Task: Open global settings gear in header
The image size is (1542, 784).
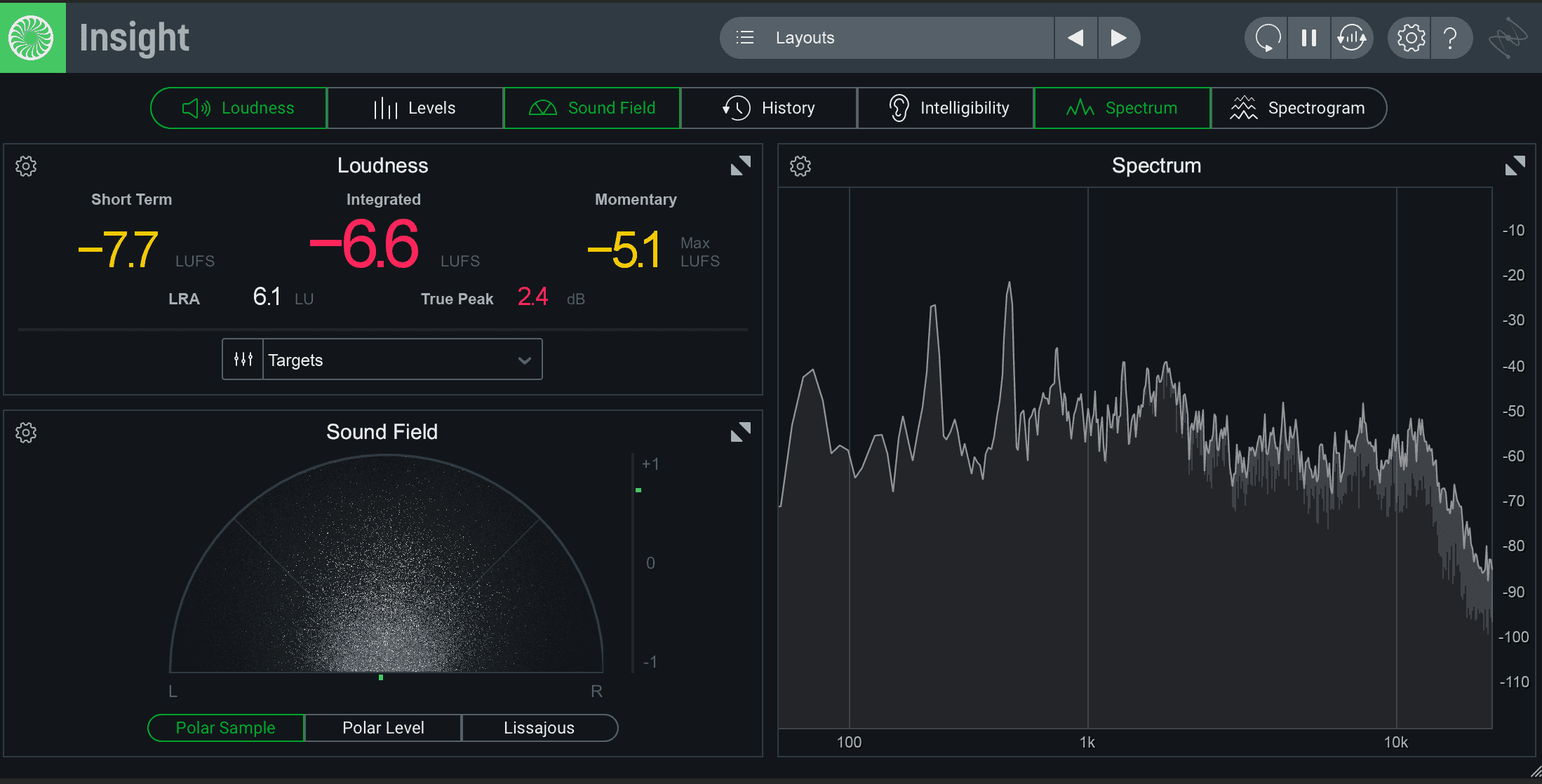Action: [1410, 38]
